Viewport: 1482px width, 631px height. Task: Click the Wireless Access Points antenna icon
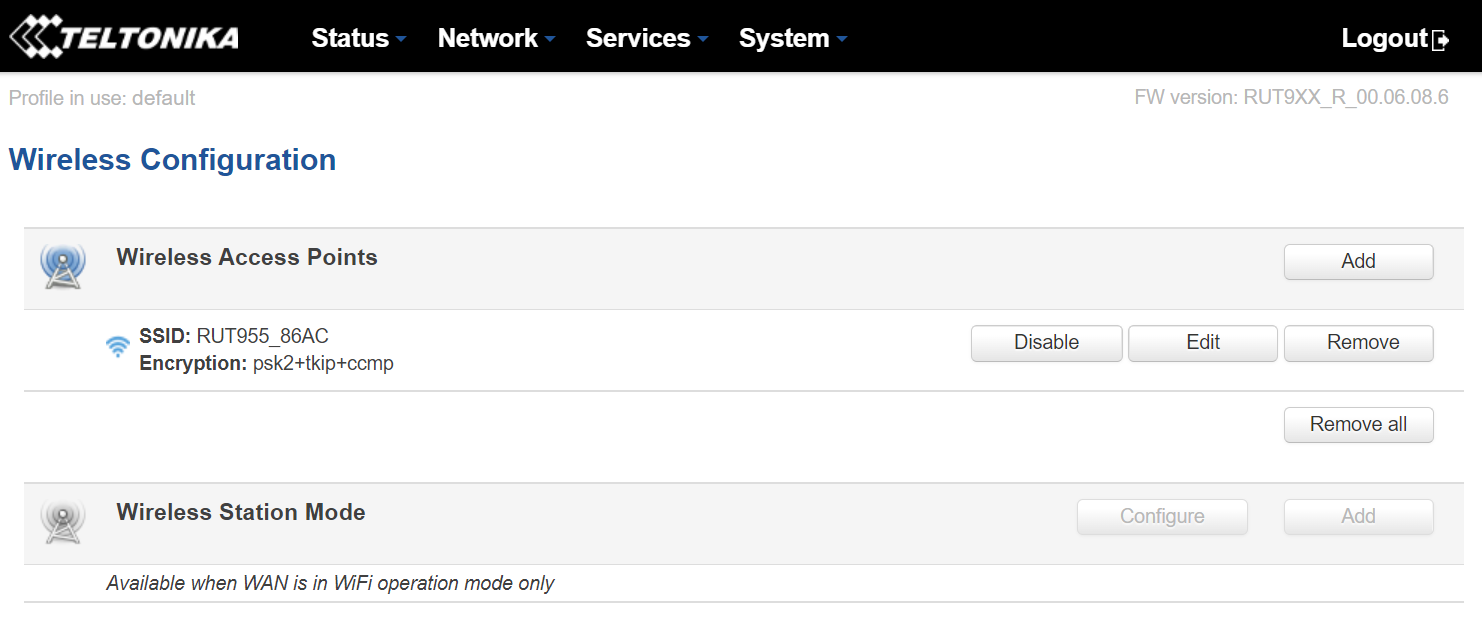63,266
